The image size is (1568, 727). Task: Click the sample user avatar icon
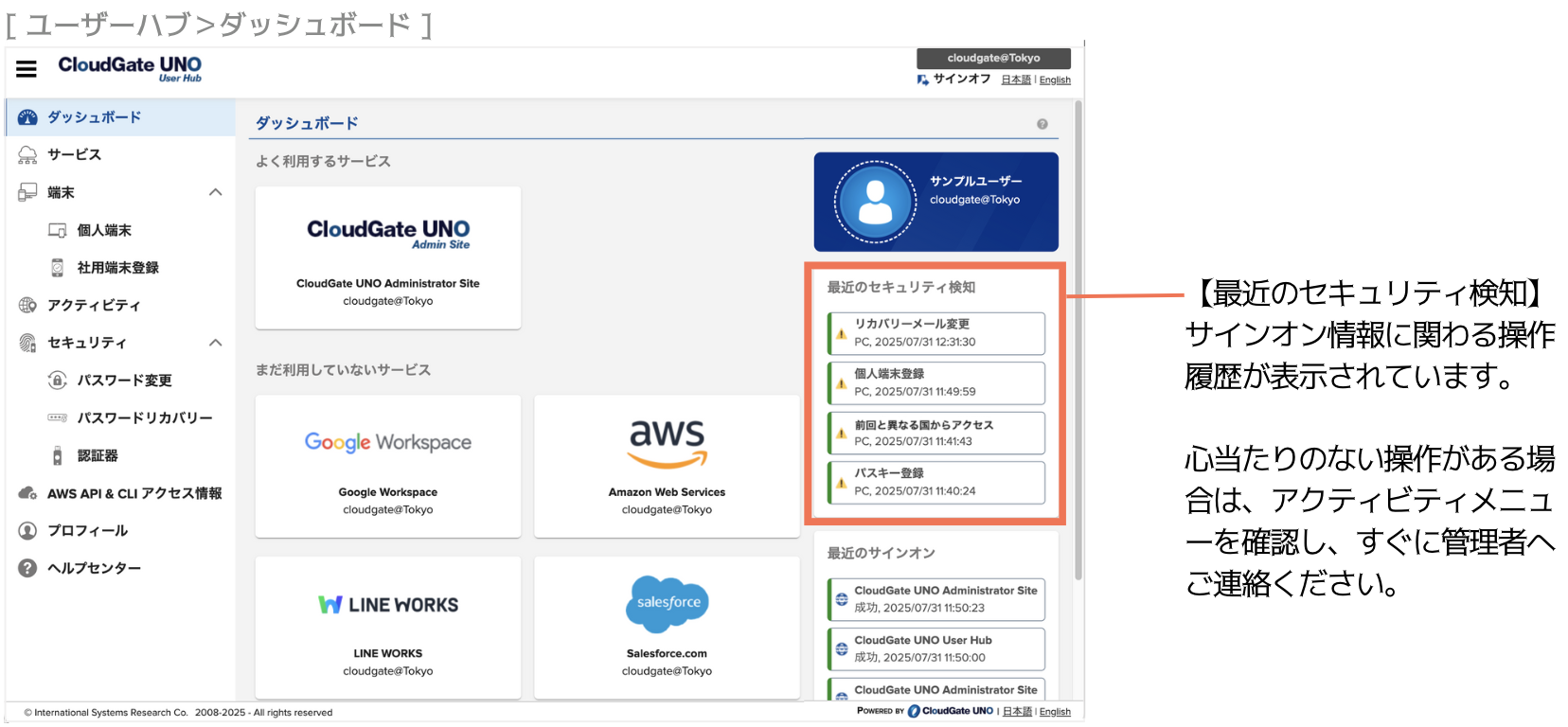click(x=875, y=202)
